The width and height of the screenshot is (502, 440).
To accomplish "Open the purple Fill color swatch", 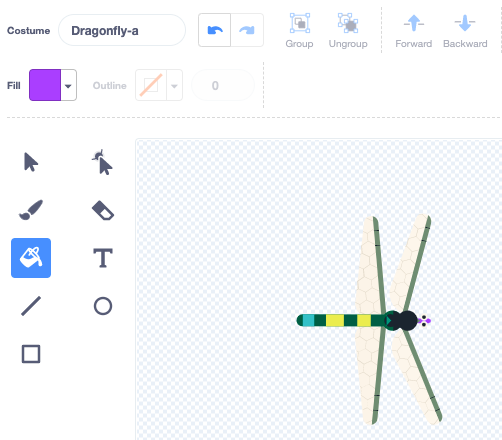I will coord(45,85).
